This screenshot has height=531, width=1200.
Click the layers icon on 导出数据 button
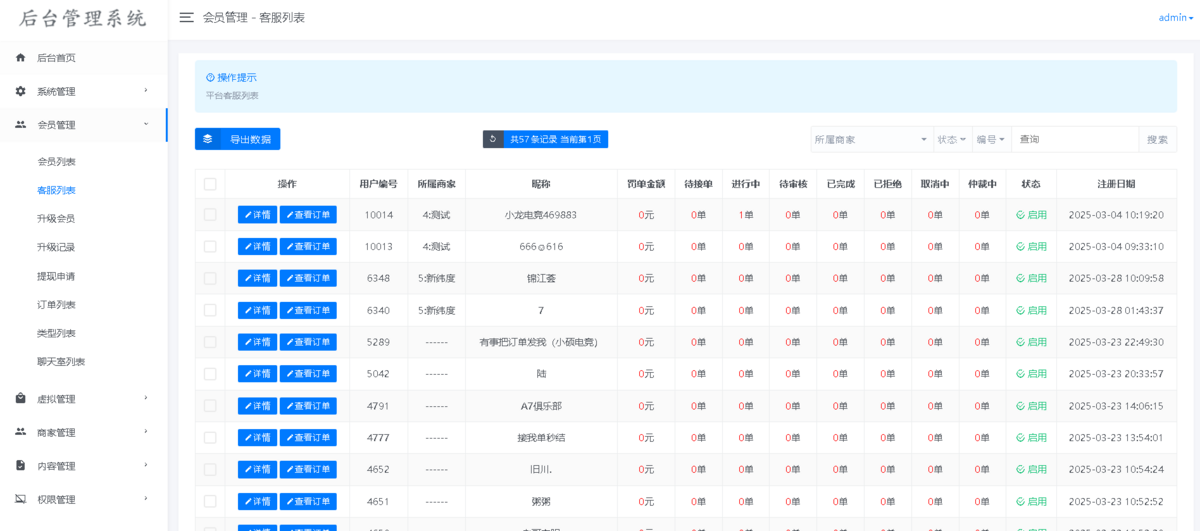[x=208, y=139]
